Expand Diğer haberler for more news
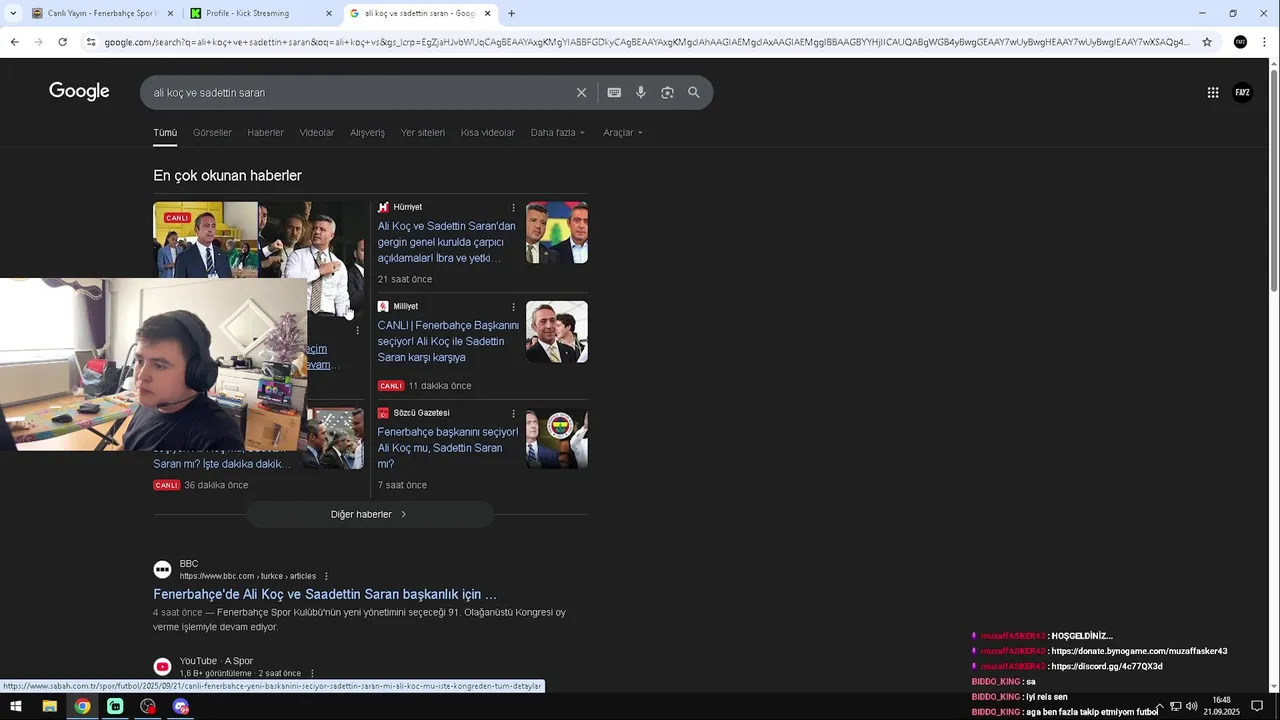1280x720 pixels. pos(369,514)
